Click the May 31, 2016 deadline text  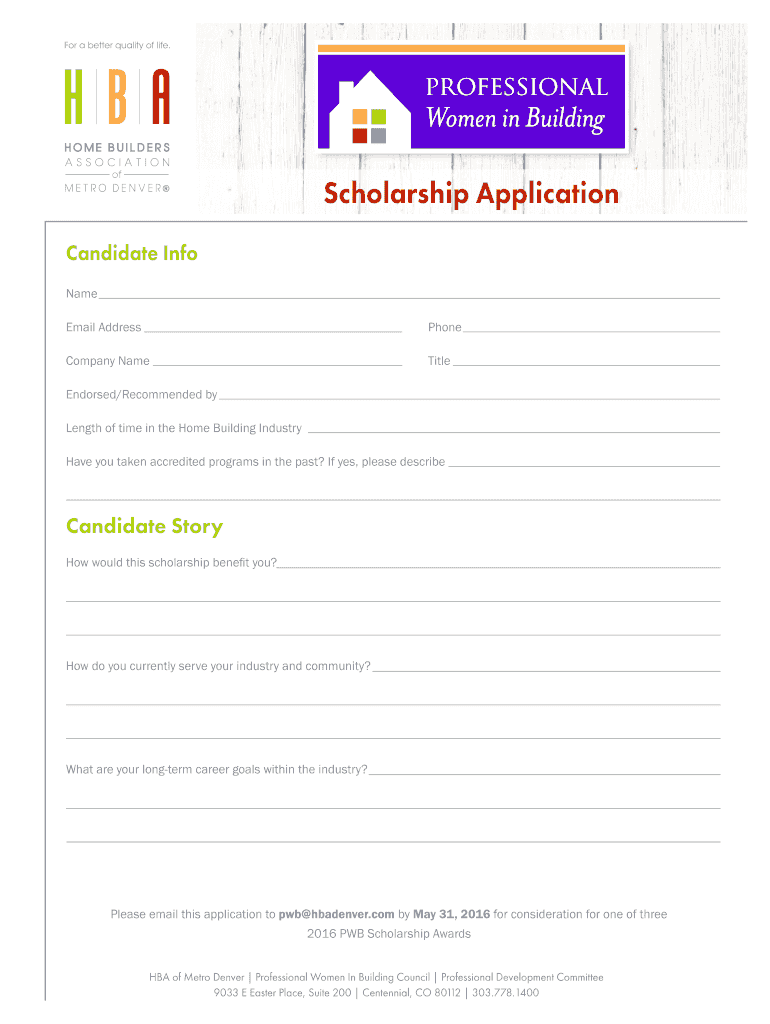coord(452,914)
